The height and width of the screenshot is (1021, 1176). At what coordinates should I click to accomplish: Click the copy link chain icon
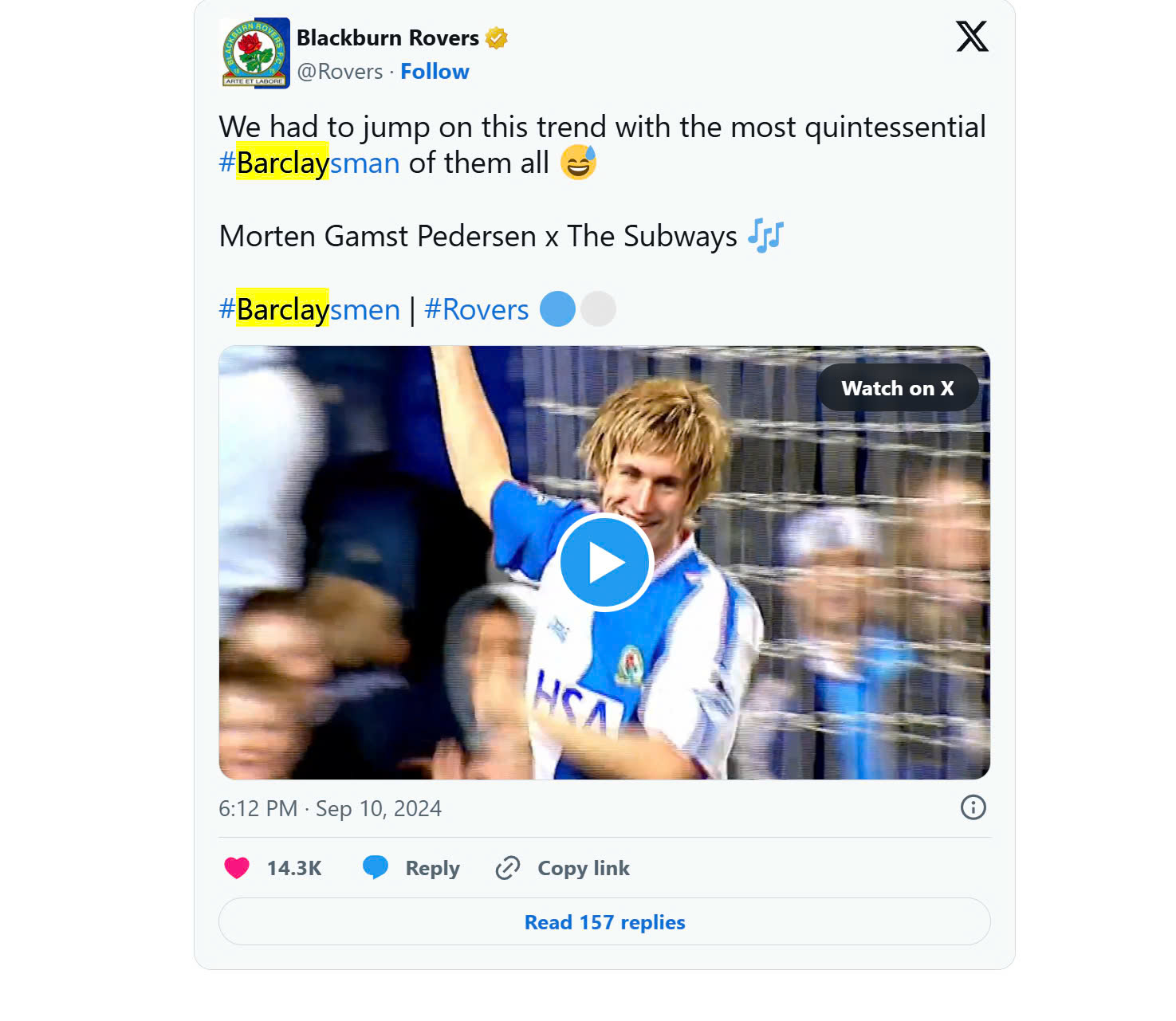click(508, 868)
